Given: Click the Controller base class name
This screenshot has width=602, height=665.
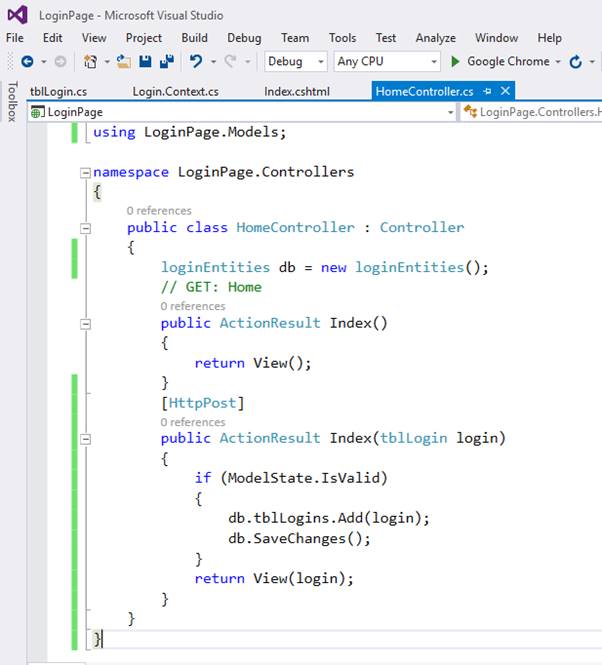Looking at the screenshot, I should [x=422, y=227].
